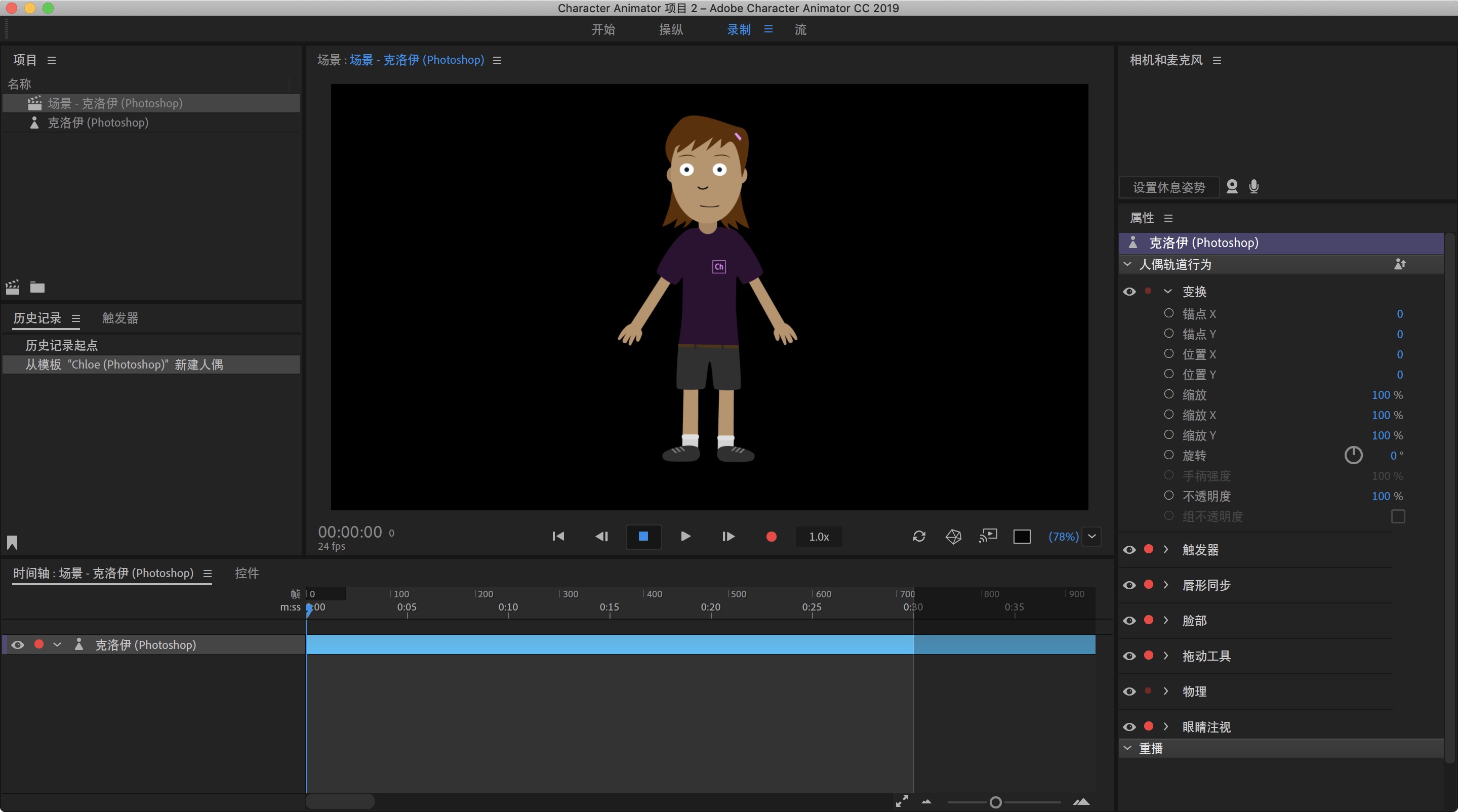Expand the Triggers behavior section
The height and width of the screenshot is (812, 1458).
1166,549
